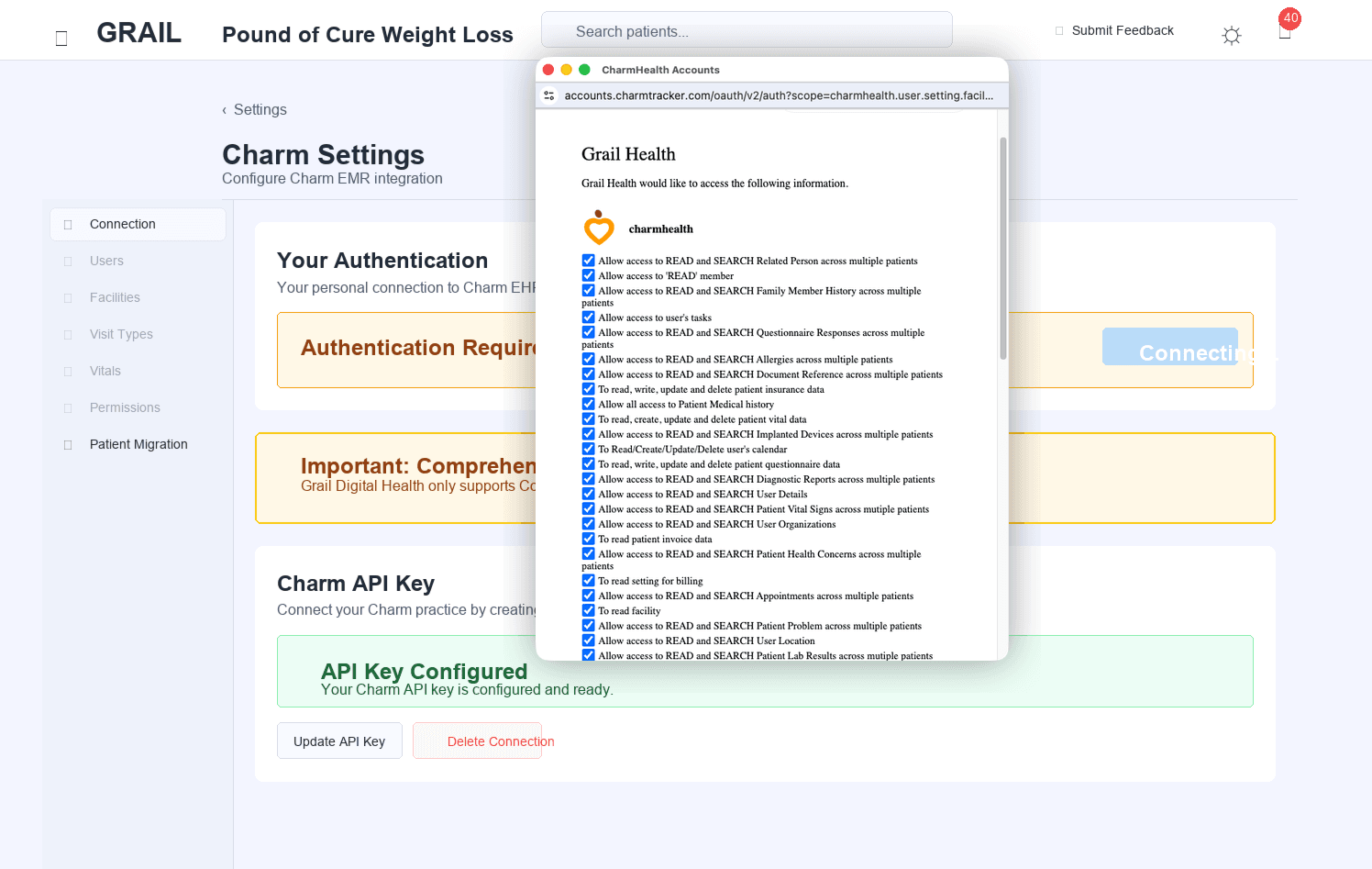Open the Connection settings tab
This screenshot has height=869, width=1372.
click(x=138, y=224)
